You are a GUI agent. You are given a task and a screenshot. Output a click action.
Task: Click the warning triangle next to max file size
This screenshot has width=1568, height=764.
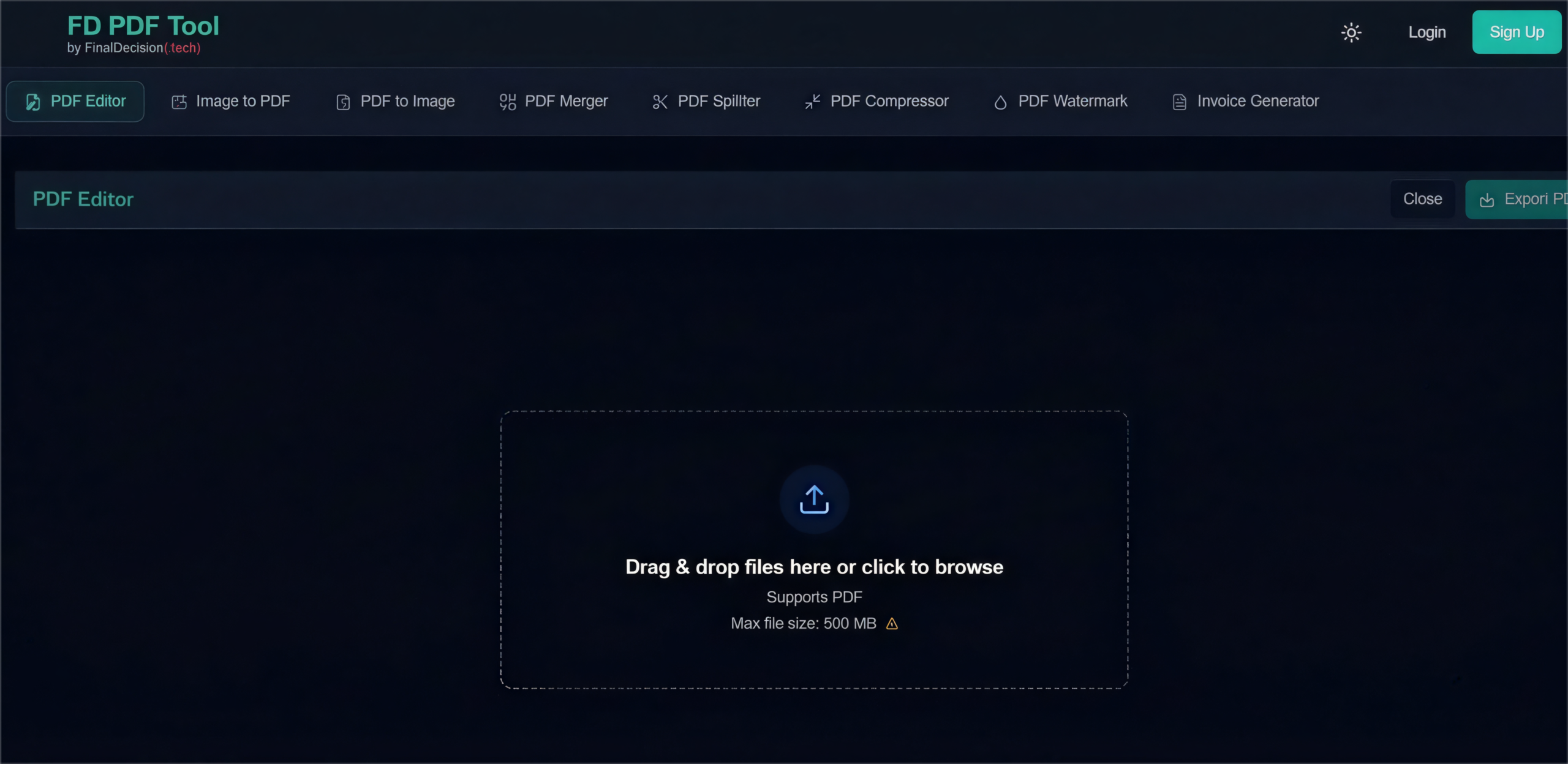[x=892, y=624]
